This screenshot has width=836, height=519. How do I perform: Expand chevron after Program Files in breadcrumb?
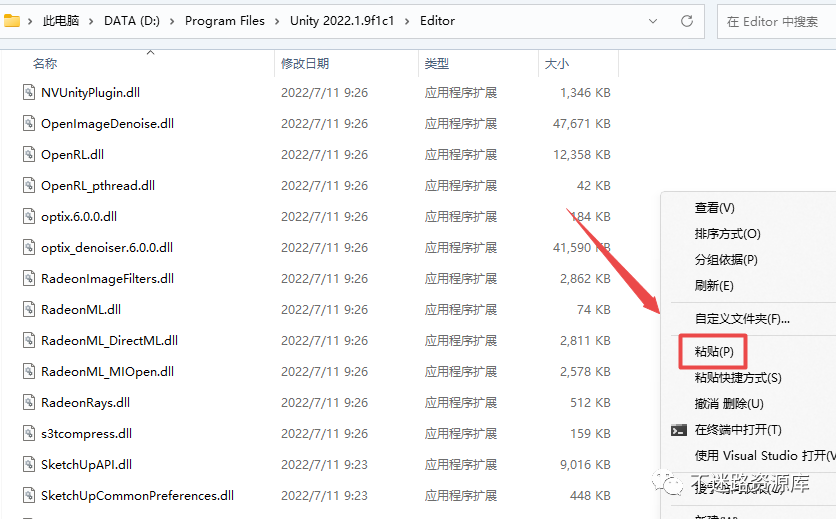tap(277, 21)
